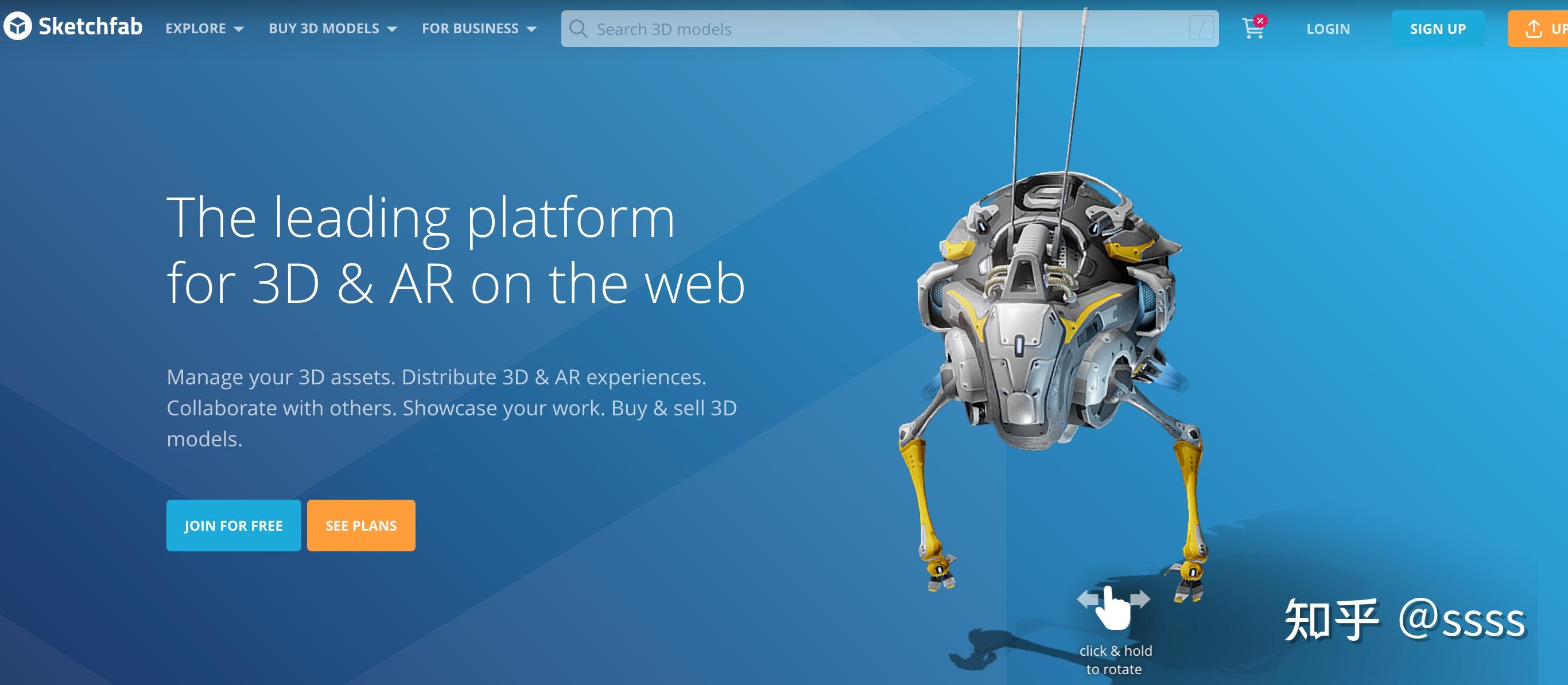The height and width of the screenshot is (685, 1568).
Task: Focus the Search 3D models field
Action: pos(852,29)
